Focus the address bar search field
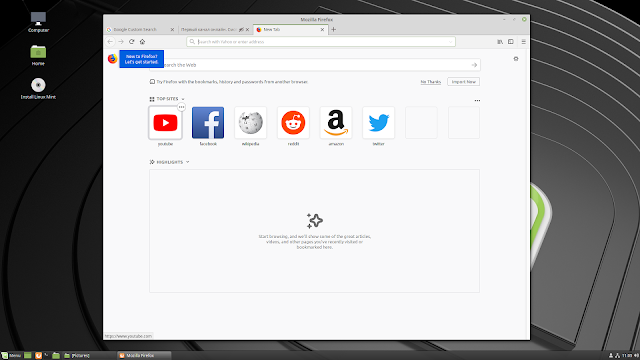Viewport: 640px width, 360px height. pos(321,42)
